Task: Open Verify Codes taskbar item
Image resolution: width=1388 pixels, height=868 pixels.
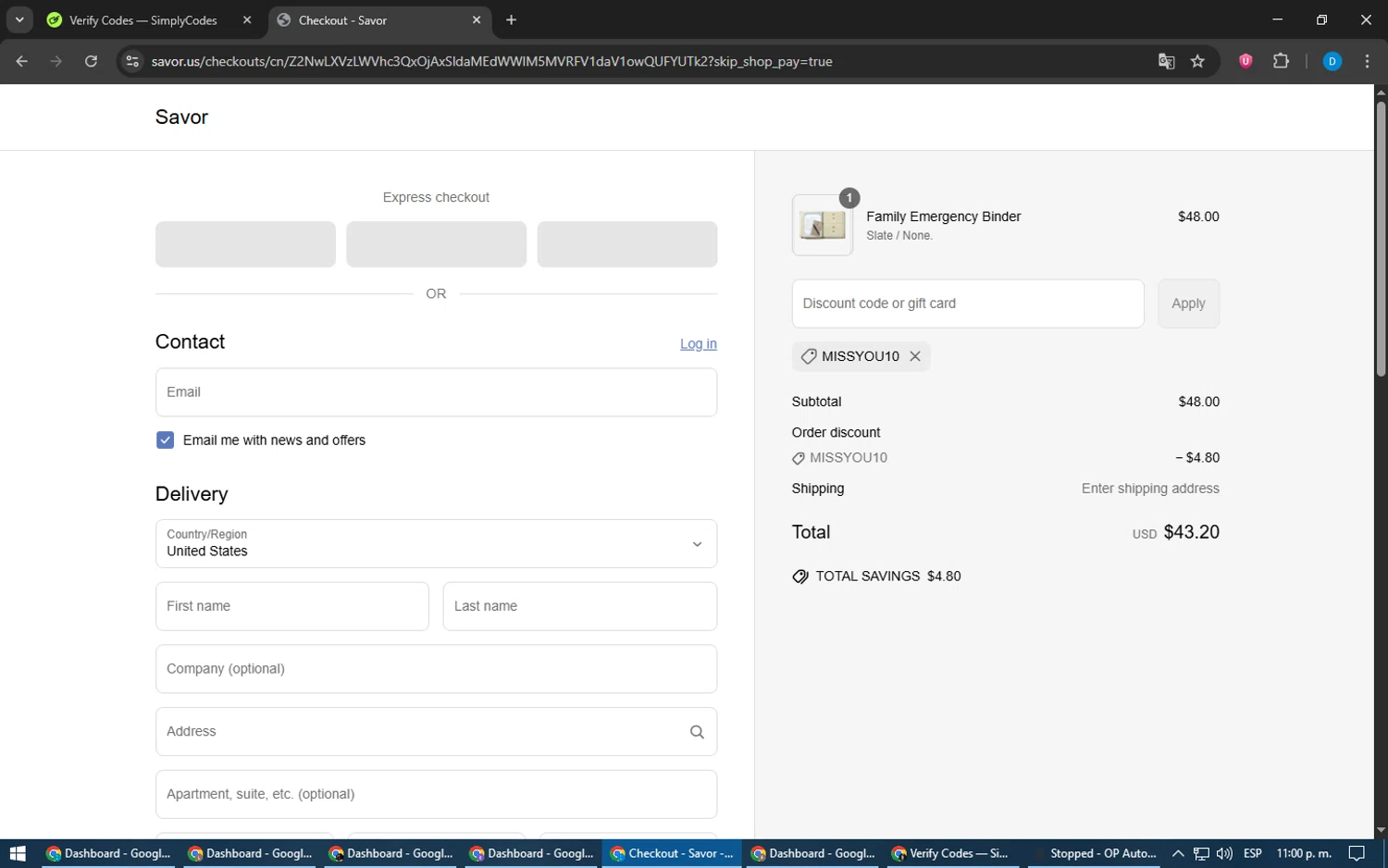Action: click(952, 853)
